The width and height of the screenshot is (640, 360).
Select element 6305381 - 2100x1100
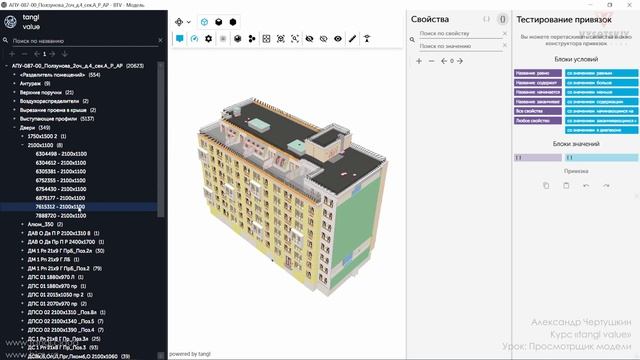61,171
